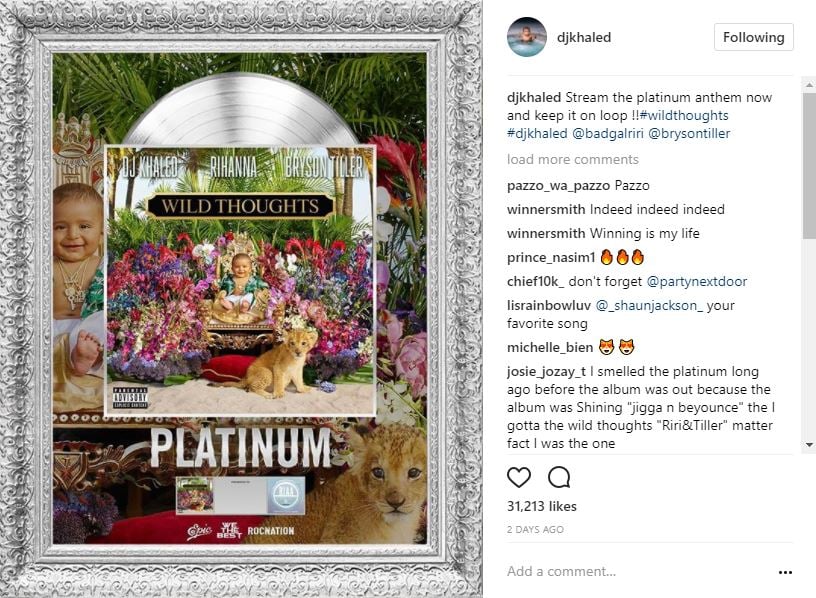Open the comment speech bubble icon
The width and height of the screenshot is (816, 598).
(559, 477)
